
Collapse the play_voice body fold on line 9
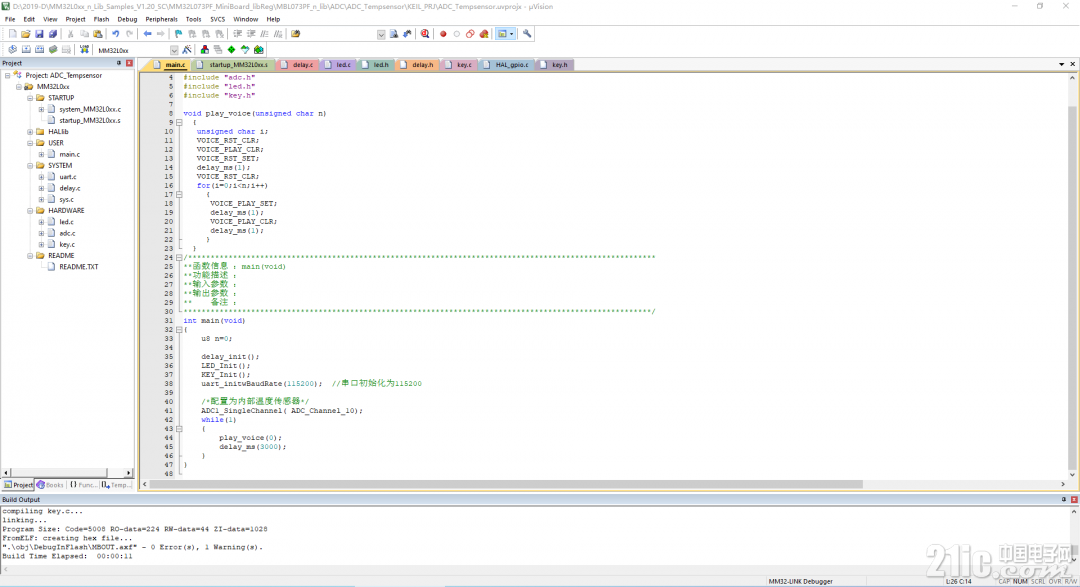pyautogui.click(x=179, y=123)
